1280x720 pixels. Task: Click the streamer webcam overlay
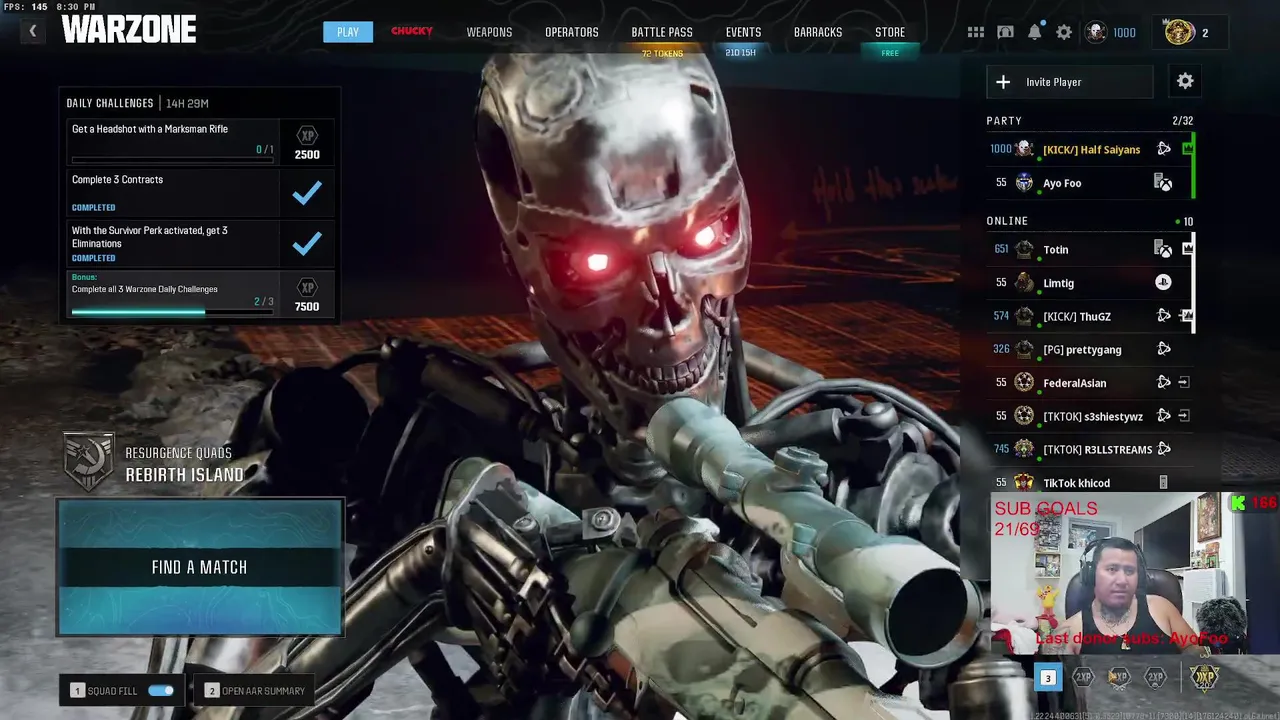[x=1119, y=573]
